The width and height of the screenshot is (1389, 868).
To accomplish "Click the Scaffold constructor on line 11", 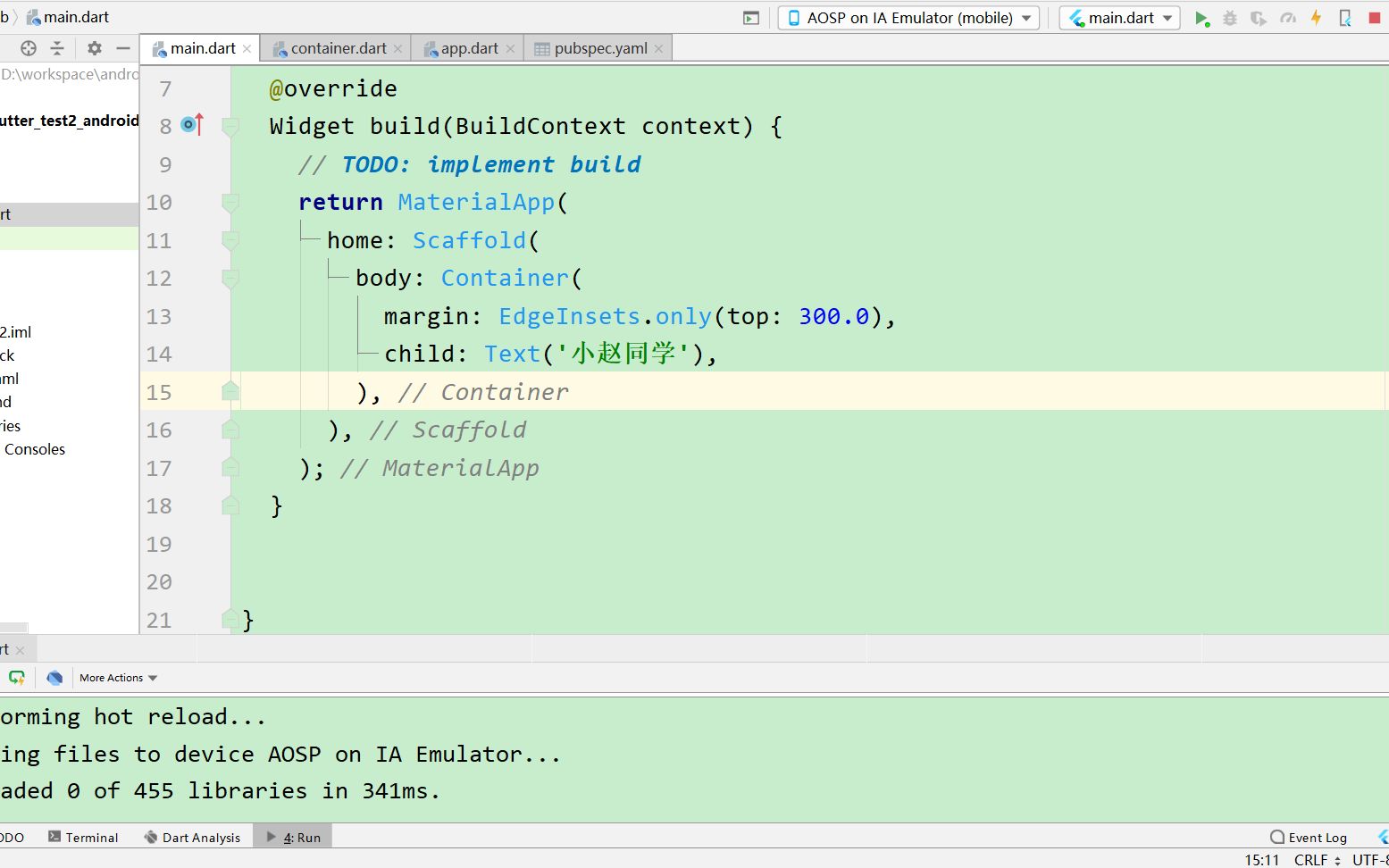I will [x=469, y=240].
